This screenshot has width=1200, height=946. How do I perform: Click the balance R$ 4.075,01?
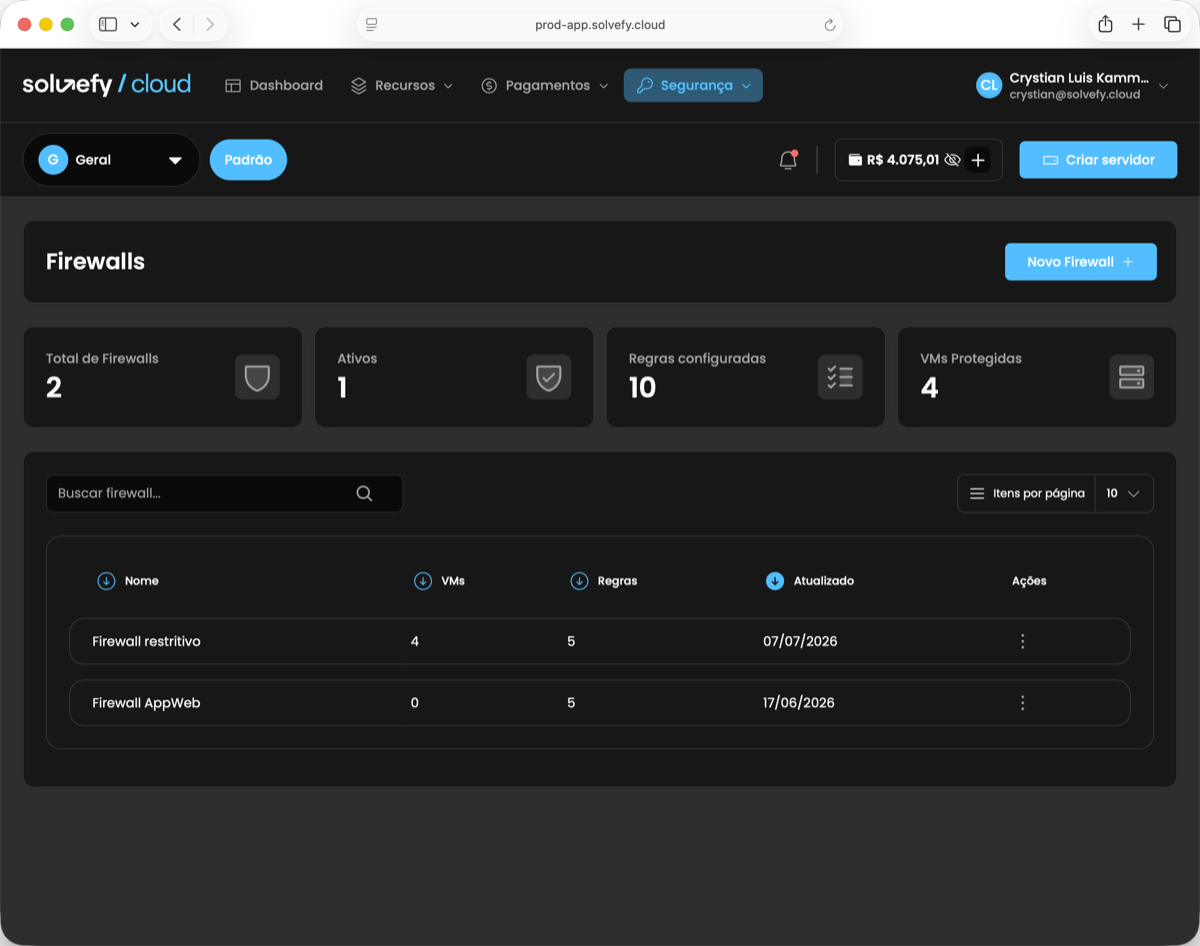[903, 160]
